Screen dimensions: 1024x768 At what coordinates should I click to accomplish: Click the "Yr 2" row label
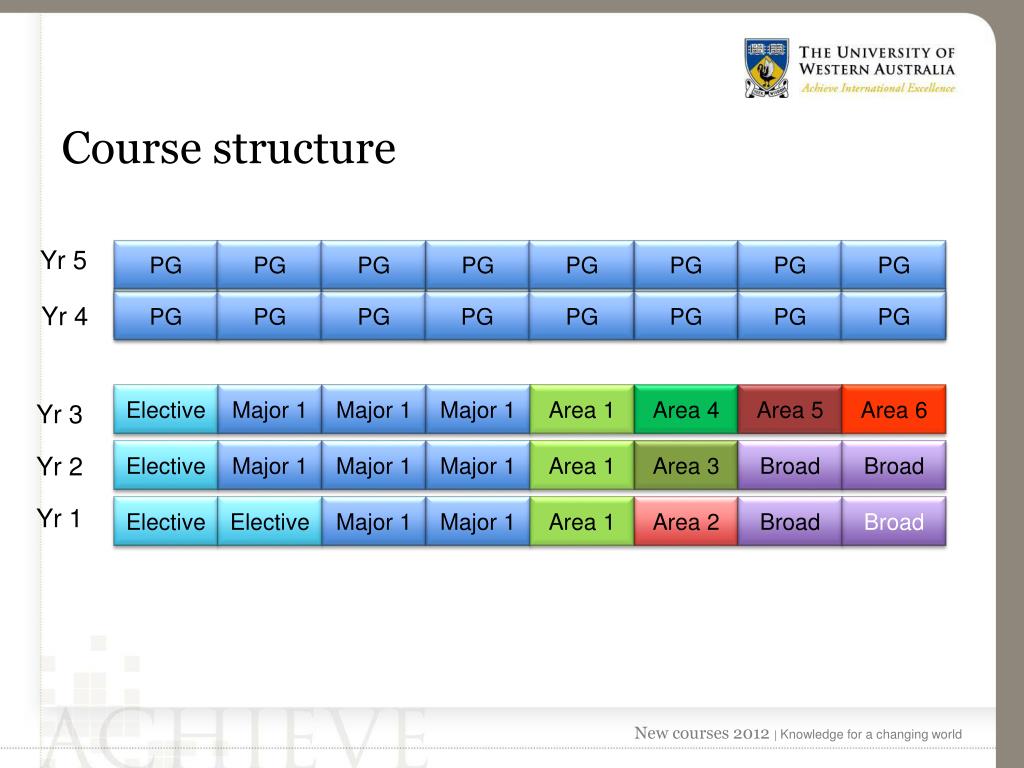tap(59, 466)
